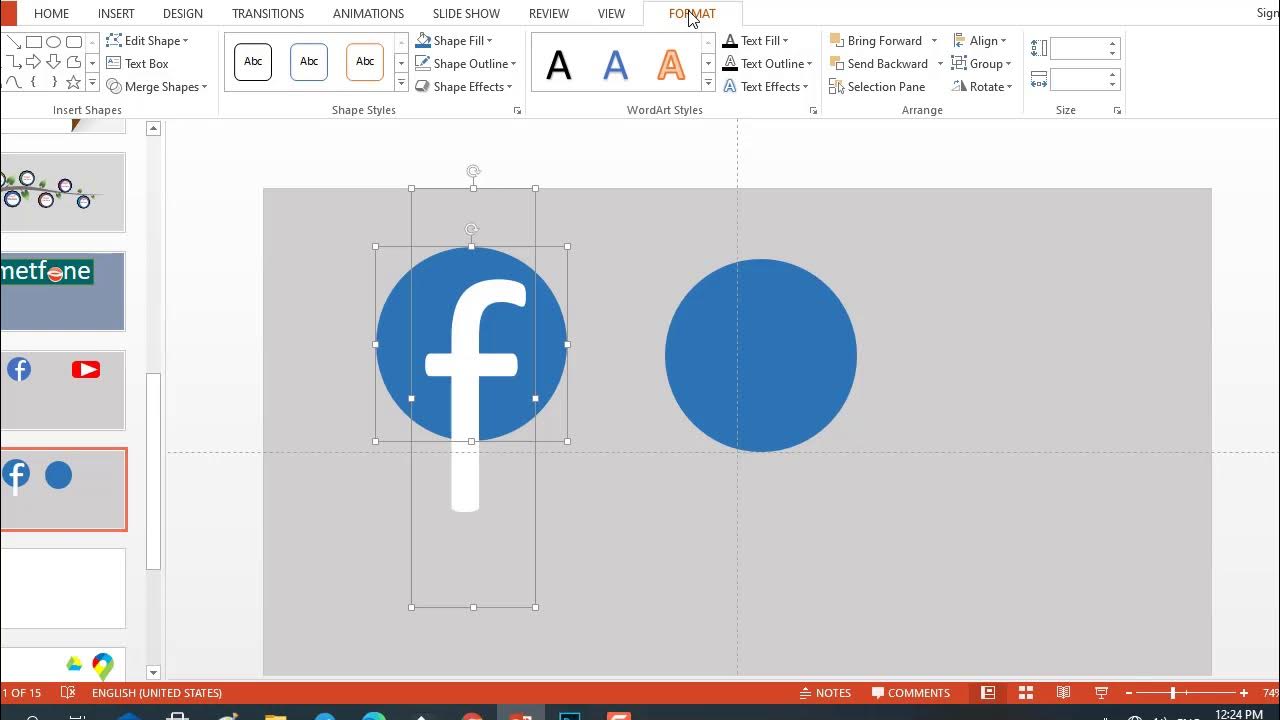The image size is (1280, 720).
Task: Expand the Insert Shapes gallery More arrow
Action: pos(92,82)
